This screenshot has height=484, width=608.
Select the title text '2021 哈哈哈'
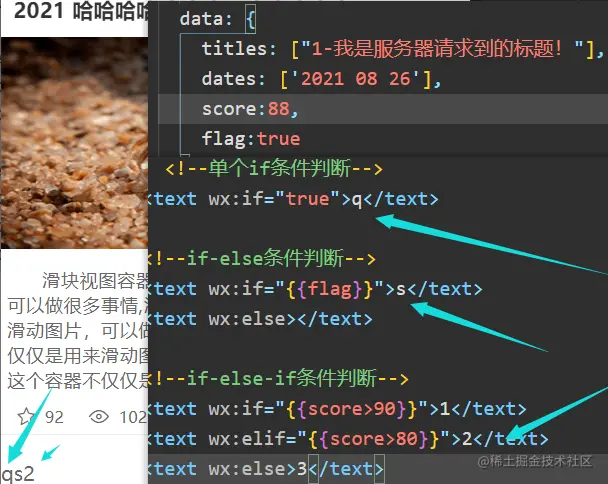pyautogui.click(x=81, y=11)
